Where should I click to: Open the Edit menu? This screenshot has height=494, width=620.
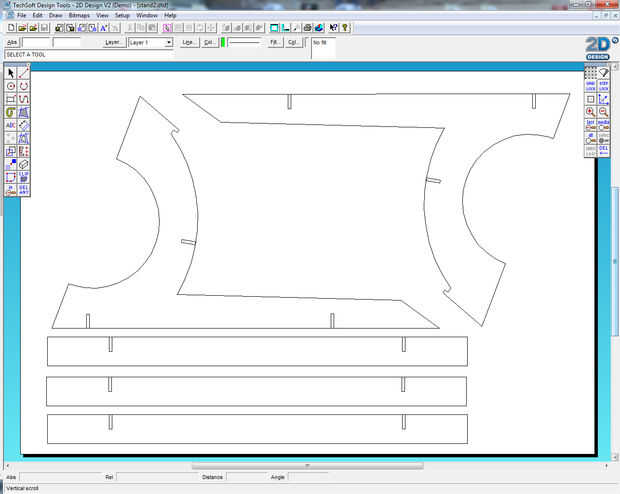(38, 15)
